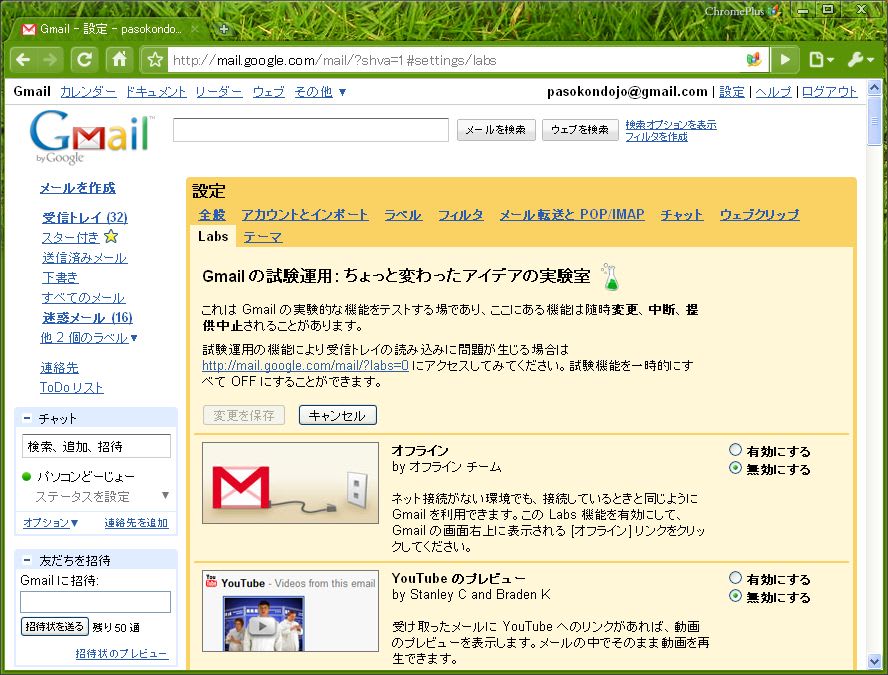Switch to the フィルタ settings tab
Viewport: 888px width, 675px height.
(x=460, y=215)
